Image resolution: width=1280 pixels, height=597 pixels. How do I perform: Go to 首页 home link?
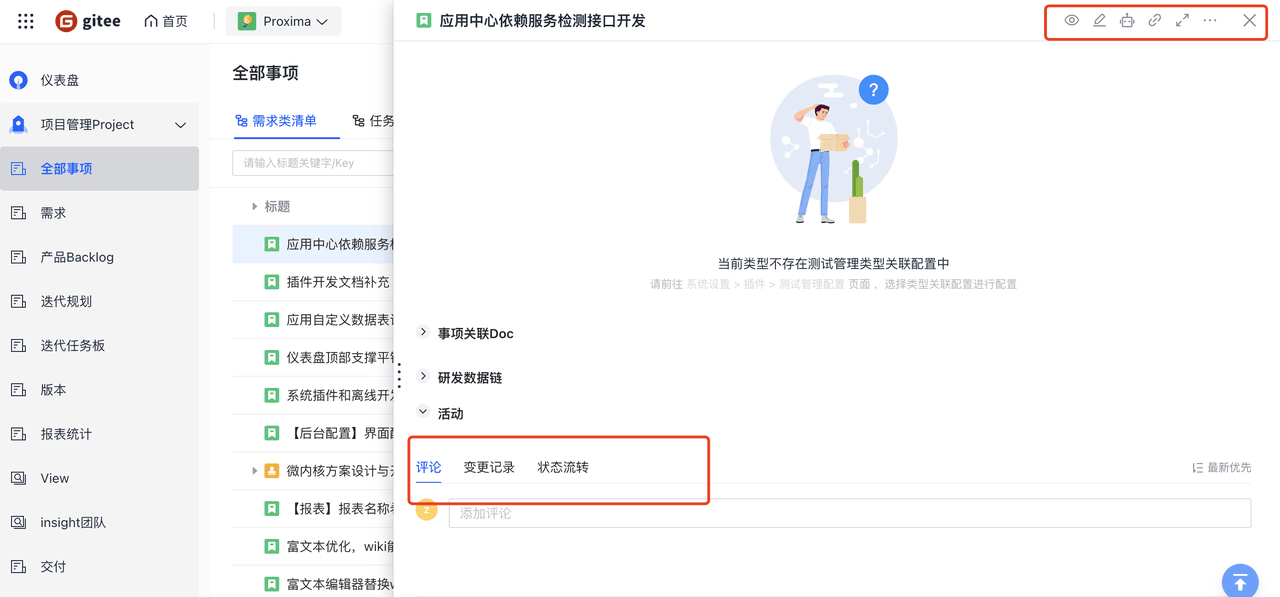point(166,21)
